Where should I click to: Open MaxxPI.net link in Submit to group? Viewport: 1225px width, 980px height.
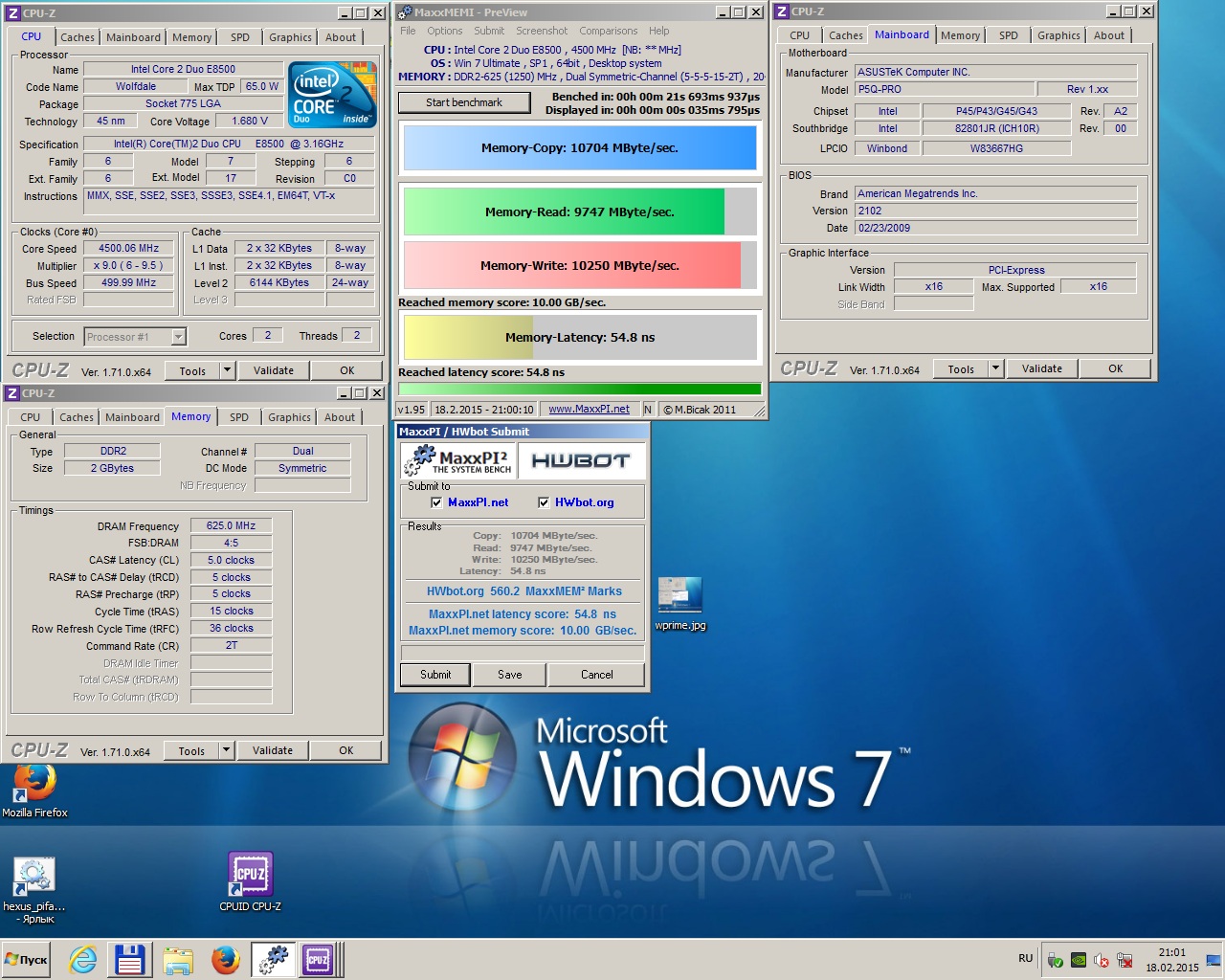pos(478,502)
